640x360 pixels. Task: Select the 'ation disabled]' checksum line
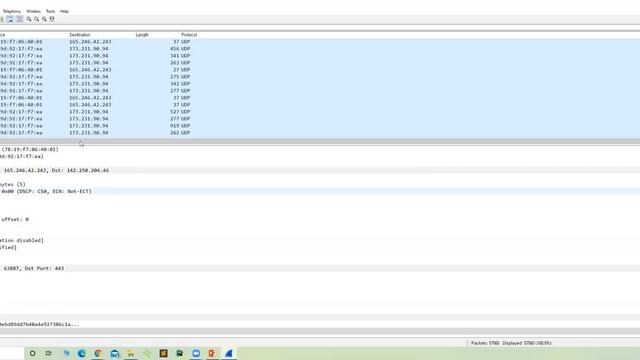click(x=320, y=240)
